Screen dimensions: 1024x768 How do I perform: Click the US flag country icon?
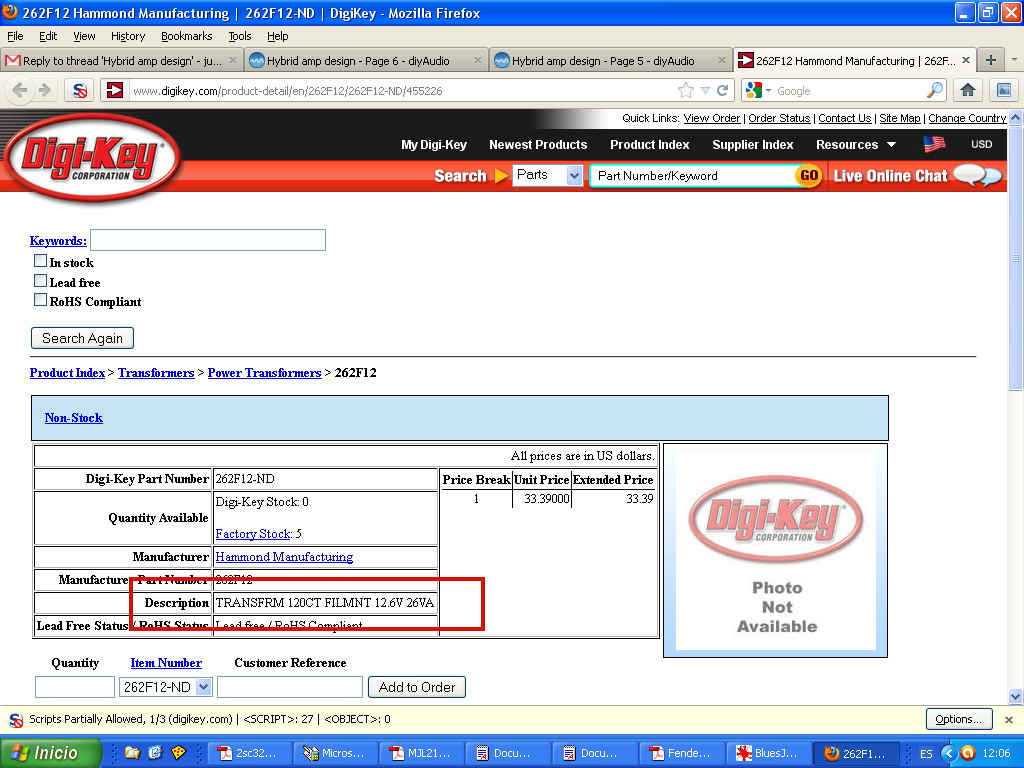[x=934, y=144]
